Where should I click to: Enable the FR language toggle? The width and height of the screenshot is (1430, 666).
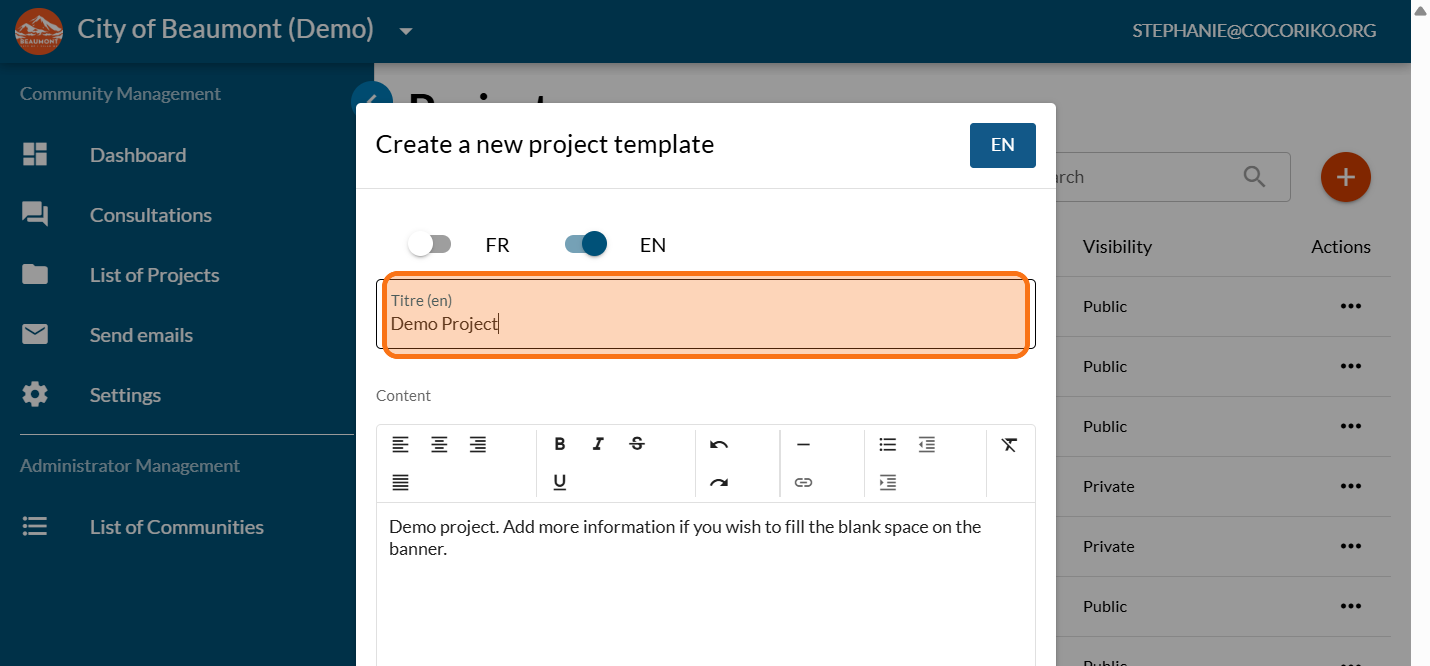click(430, 245)
